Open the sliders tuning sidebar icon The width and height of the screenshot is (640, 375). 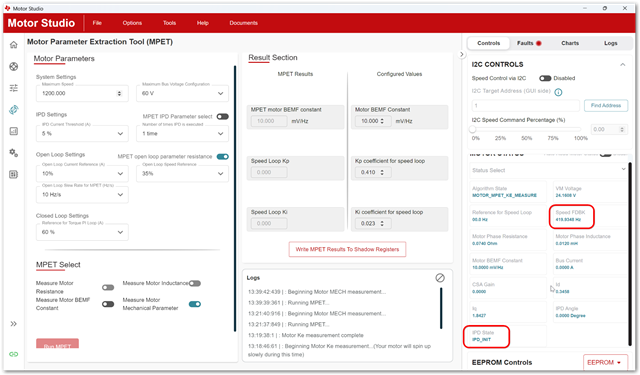point(13,88)
